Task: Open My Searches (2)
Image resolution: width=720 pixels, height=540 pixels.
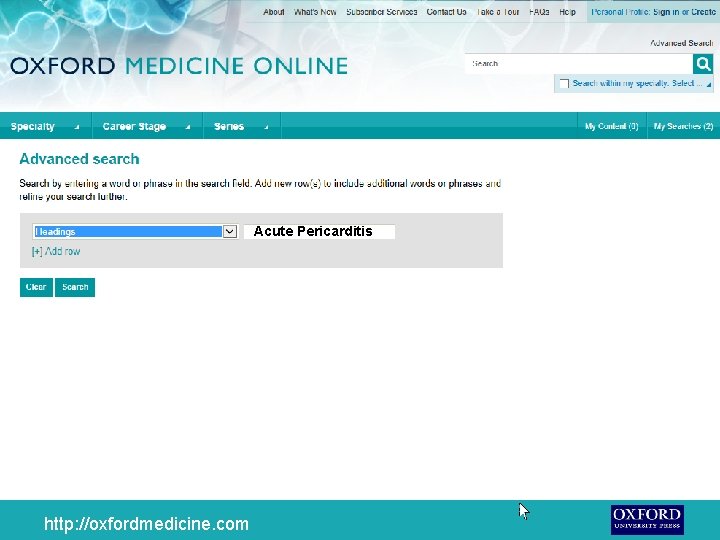Action: (683, 126)
